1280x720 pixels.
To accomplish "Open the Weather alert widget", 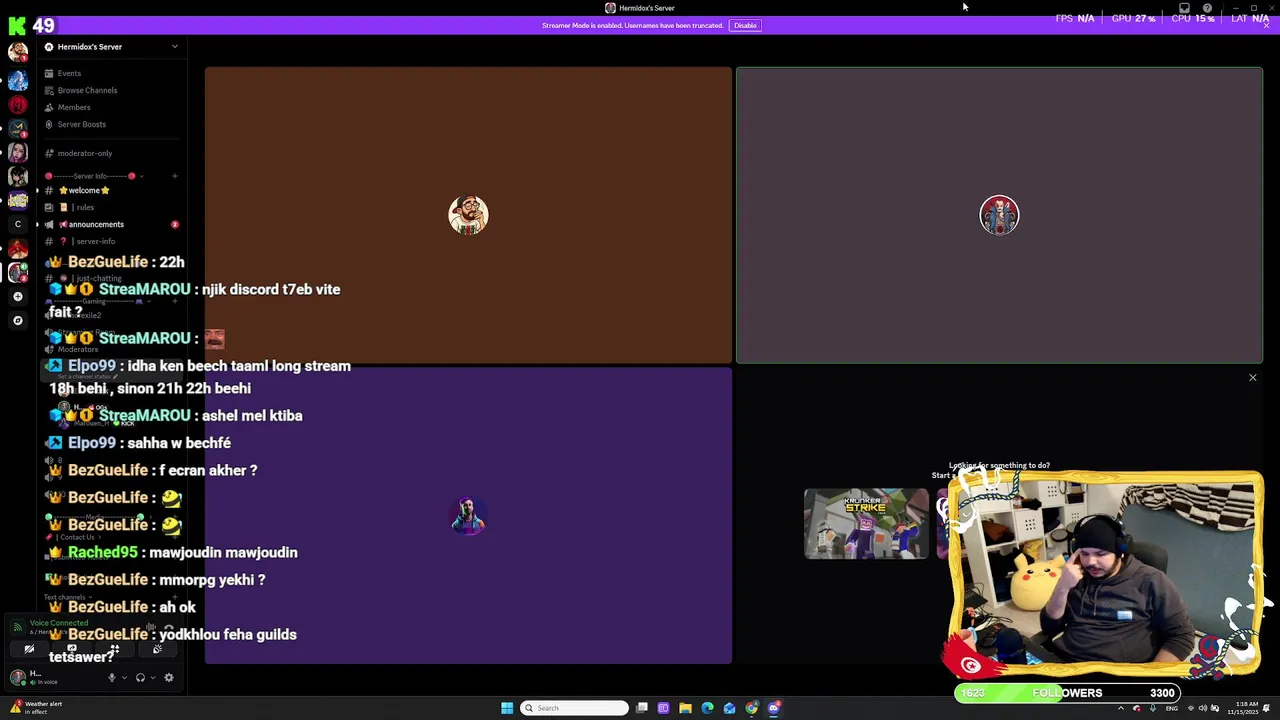I will pyautogui.click(x=36, y=708).
